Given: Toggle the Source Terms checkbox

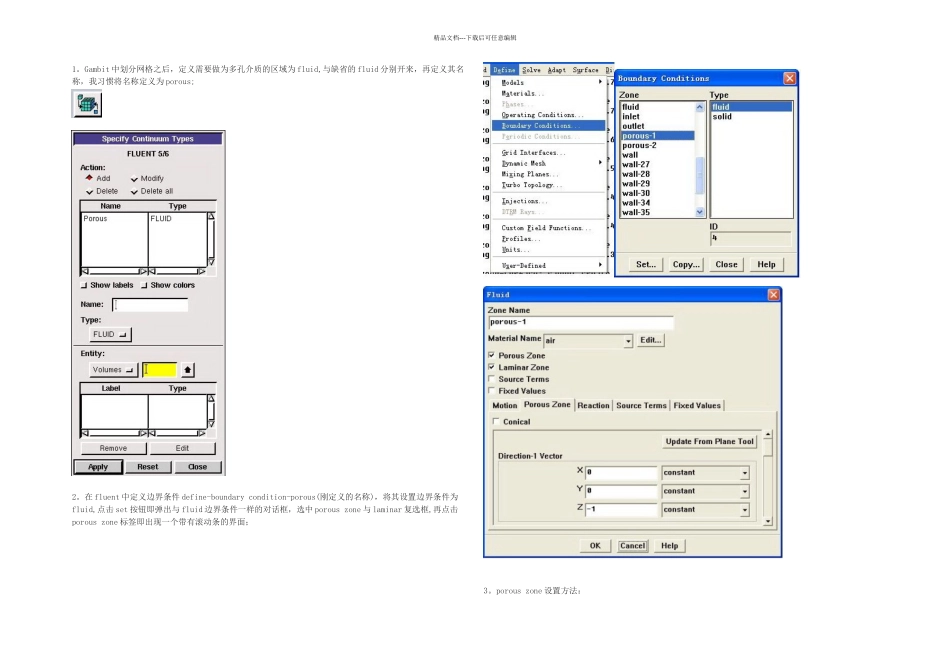Looking at the screenshot, I should click(x=491, y=379).
